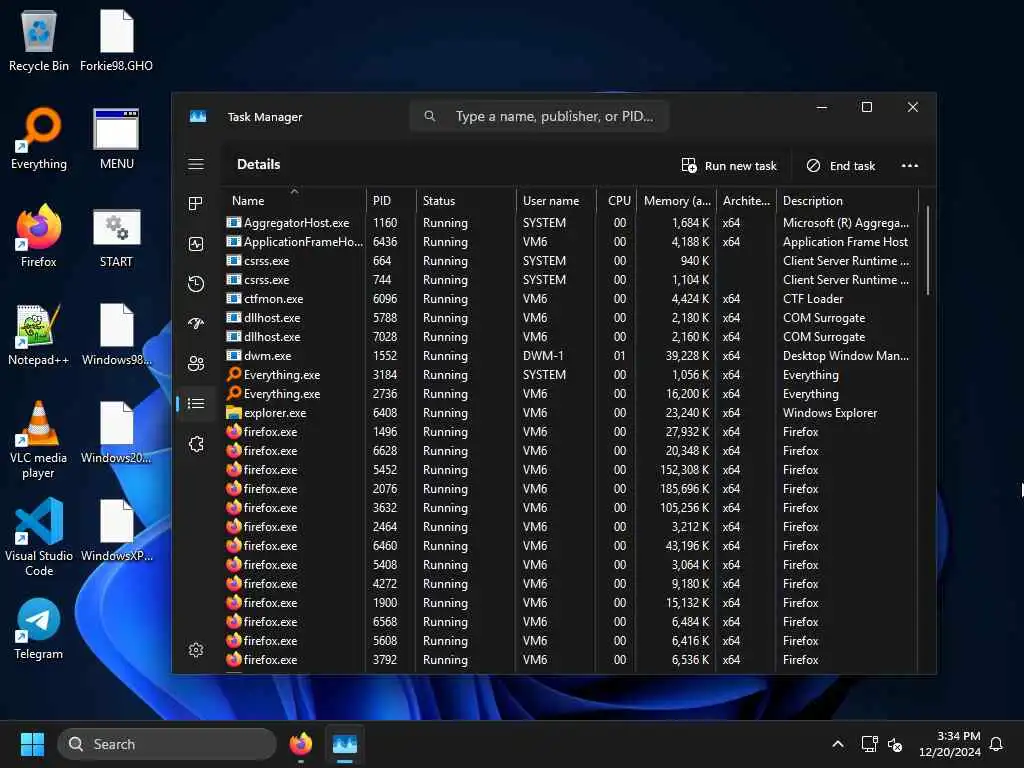Select the explorer.exe process row
Screen dimensions: 1024x768
click(571, 413)
